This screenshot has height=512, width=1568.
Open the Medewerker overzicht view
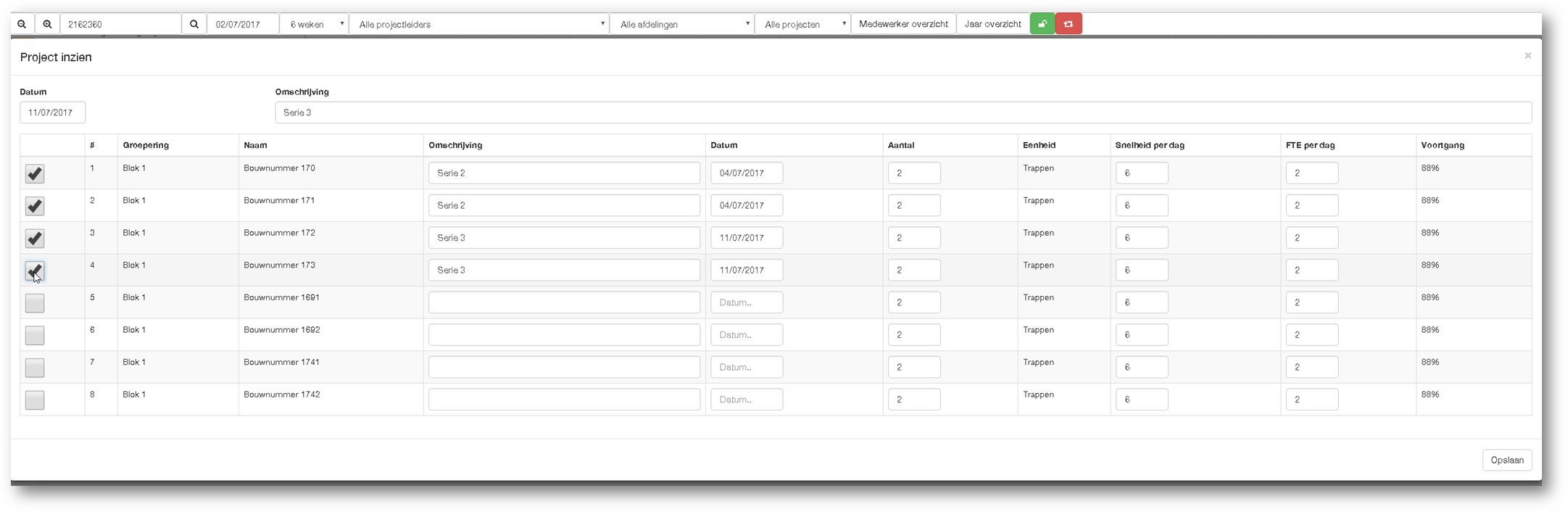pyautogui.click(x=903, y=24)
